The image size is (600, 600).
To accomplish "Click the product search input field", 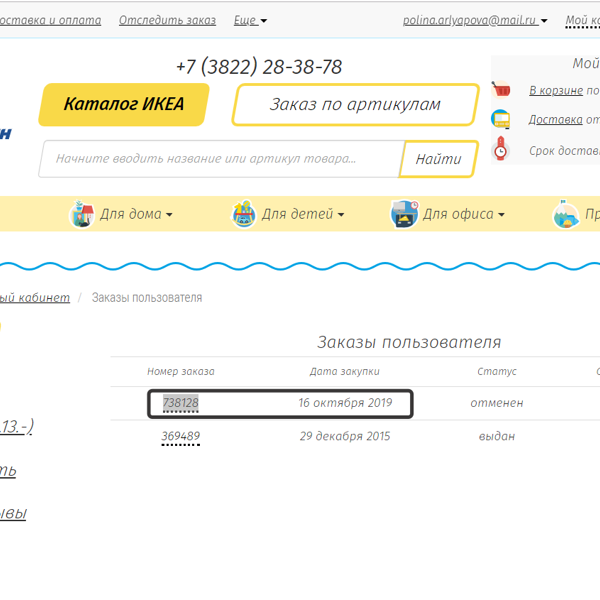I will click(x=218, y=159).
